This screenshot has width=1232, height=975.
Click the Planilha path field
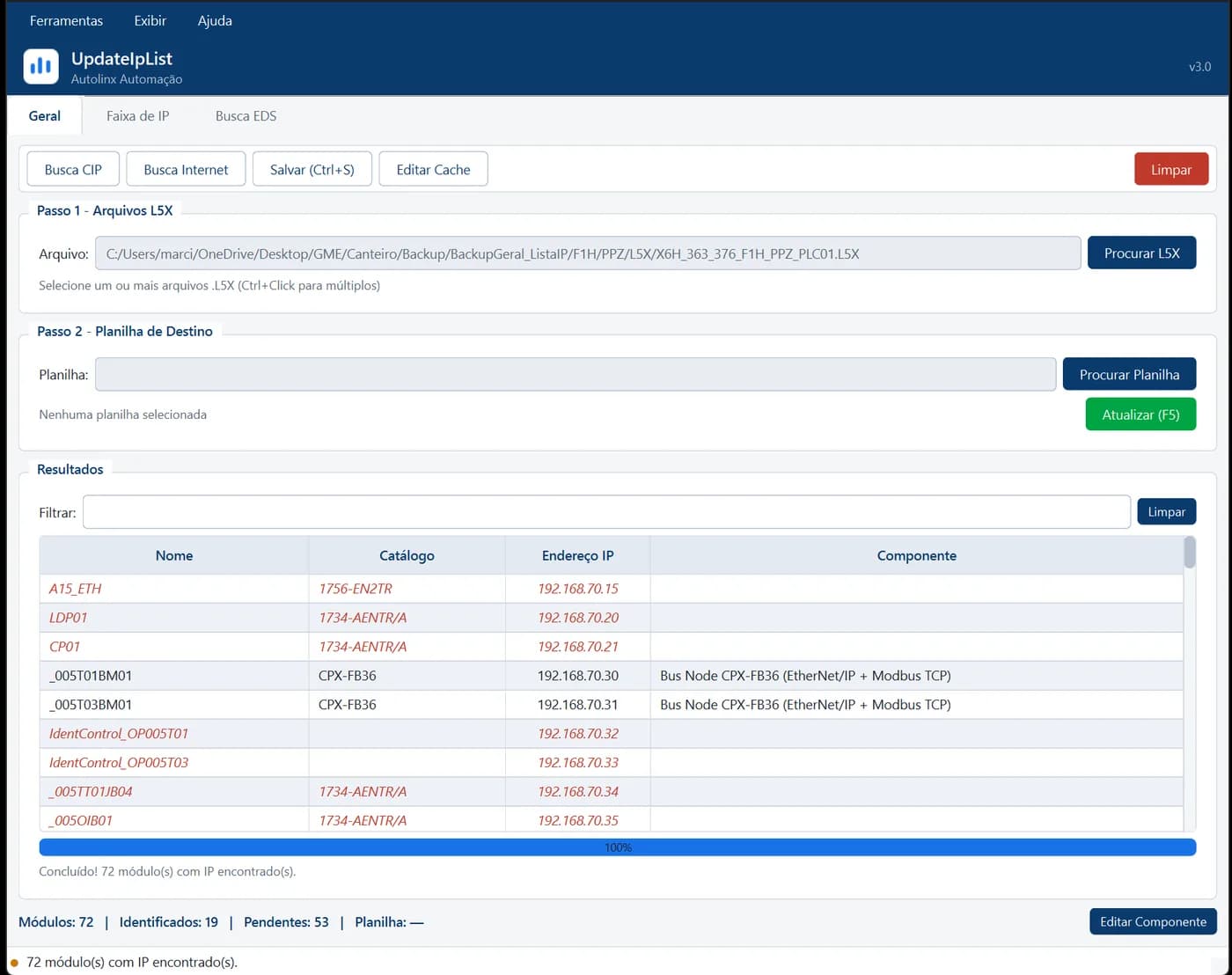576,374
